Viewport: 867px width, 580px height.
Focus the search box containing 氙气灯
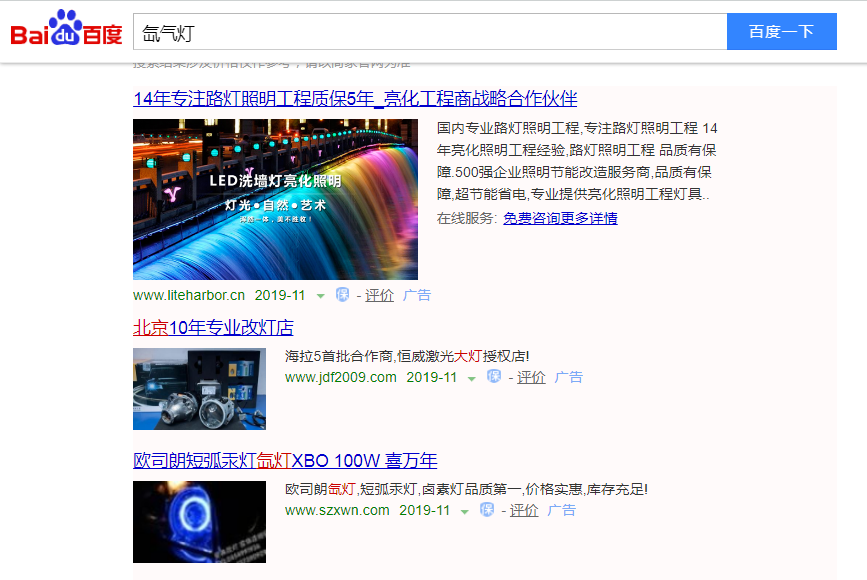[430, 32]
